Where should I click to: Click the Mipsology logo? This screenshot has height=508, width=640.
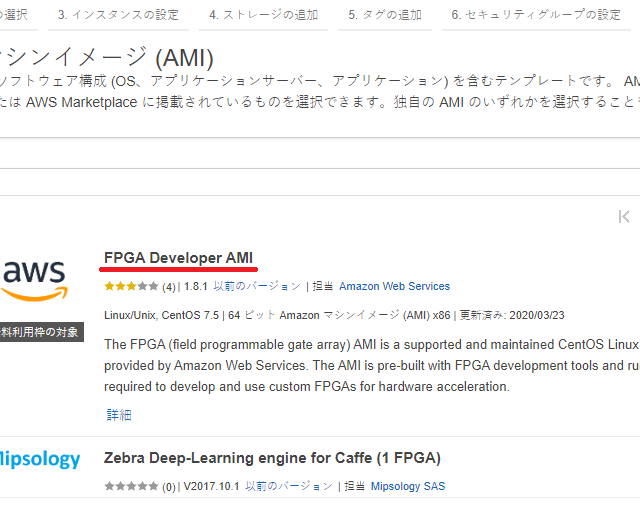tap(40, 459)
